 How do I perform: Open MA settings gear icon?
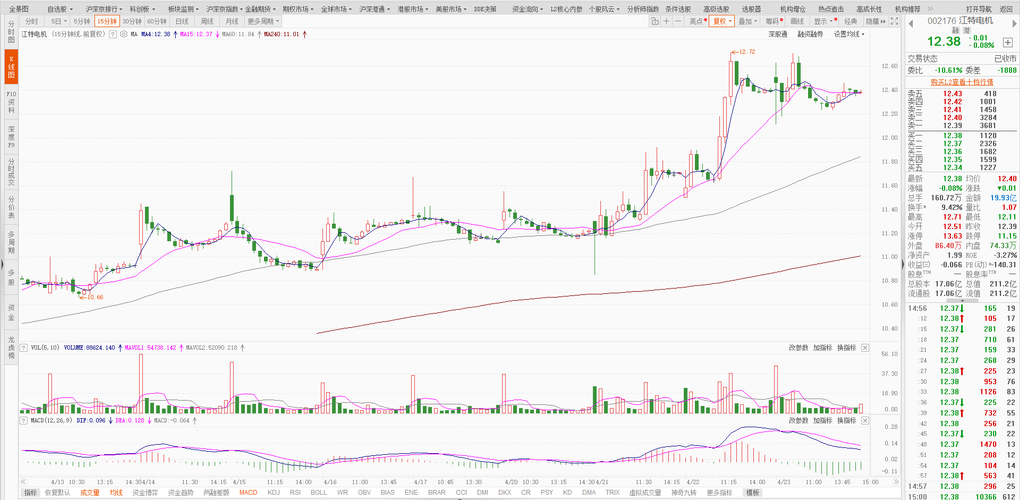tap(122, 34)
